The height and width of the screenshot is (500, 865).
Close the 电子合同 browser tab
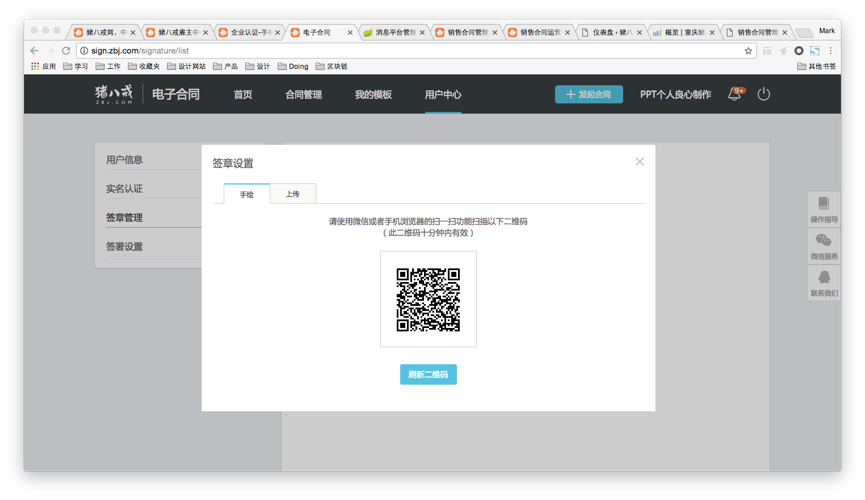click(x=350, y=33)
